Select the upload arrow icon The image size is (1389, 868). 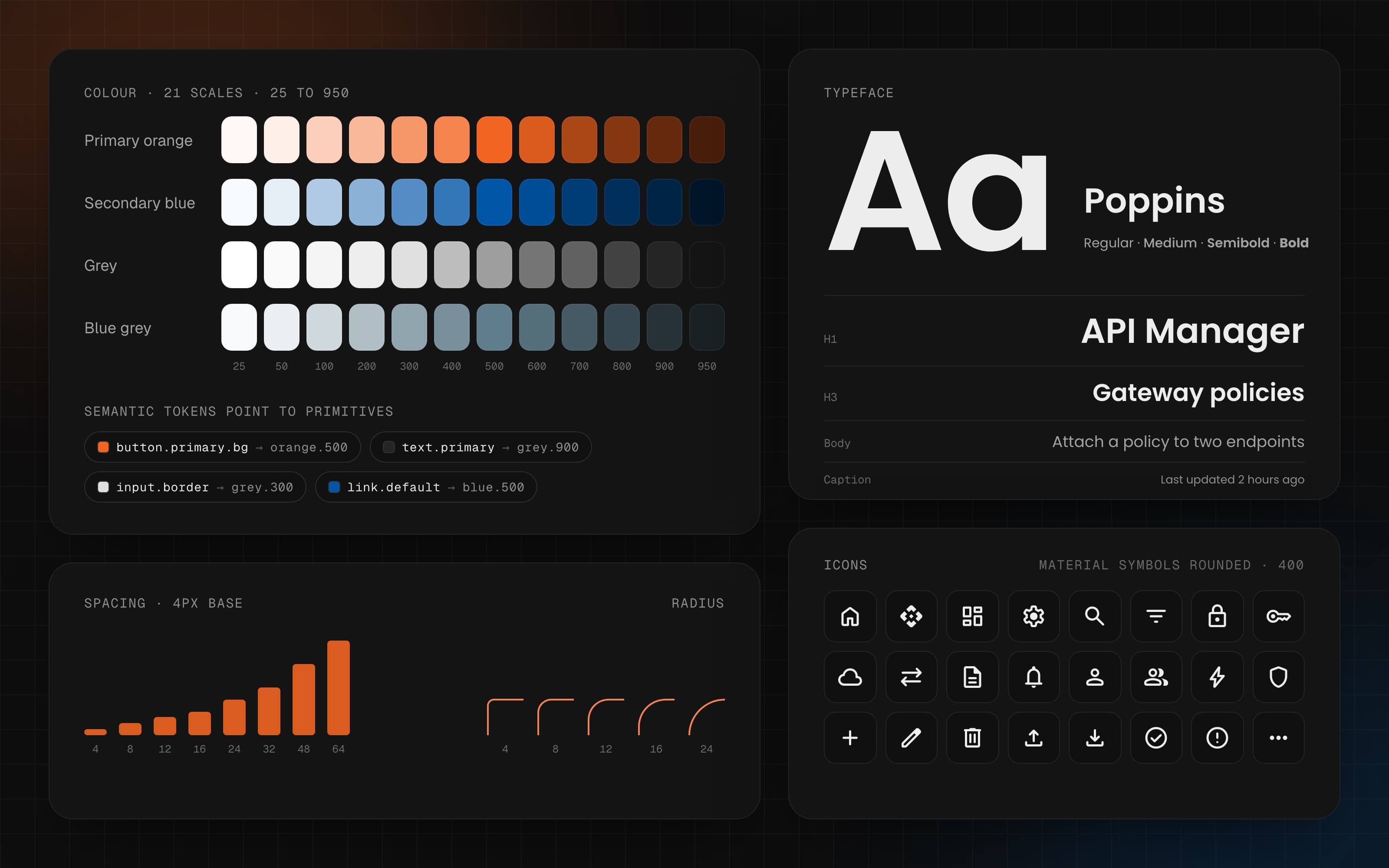(1034, 738)
